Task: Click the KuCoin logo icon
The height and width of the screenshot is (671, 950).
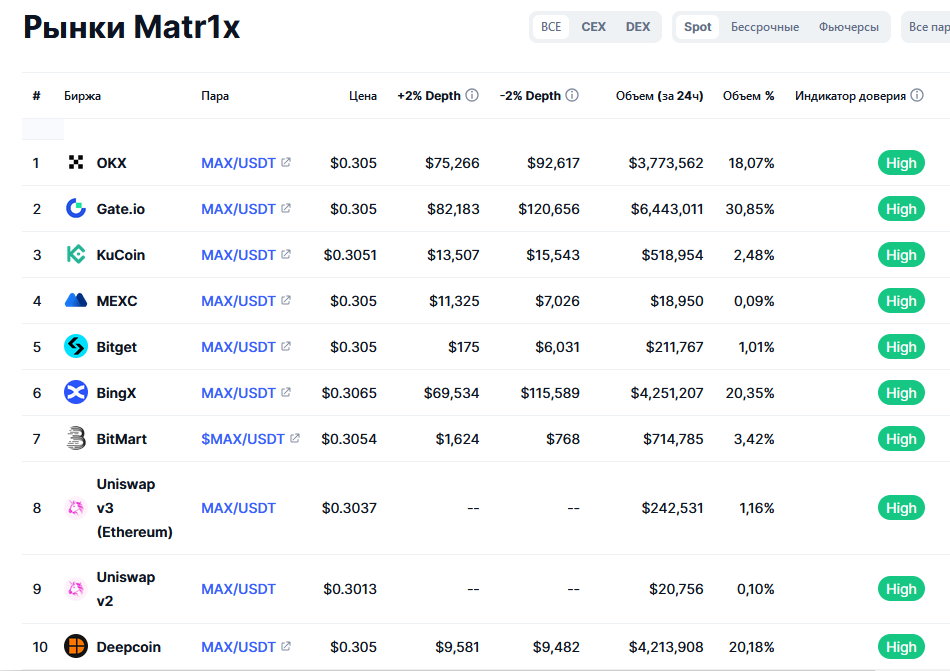Action: pos(76,255)
